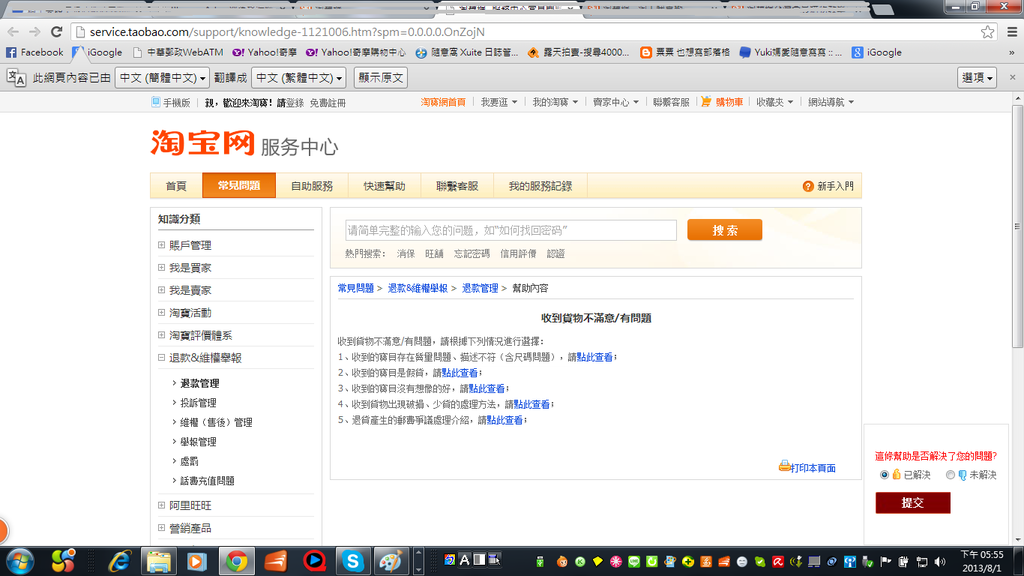Open the 話費充值問題 sidebar link
This screenshot has height=576, width=1024.
click(x=207, y=481)
